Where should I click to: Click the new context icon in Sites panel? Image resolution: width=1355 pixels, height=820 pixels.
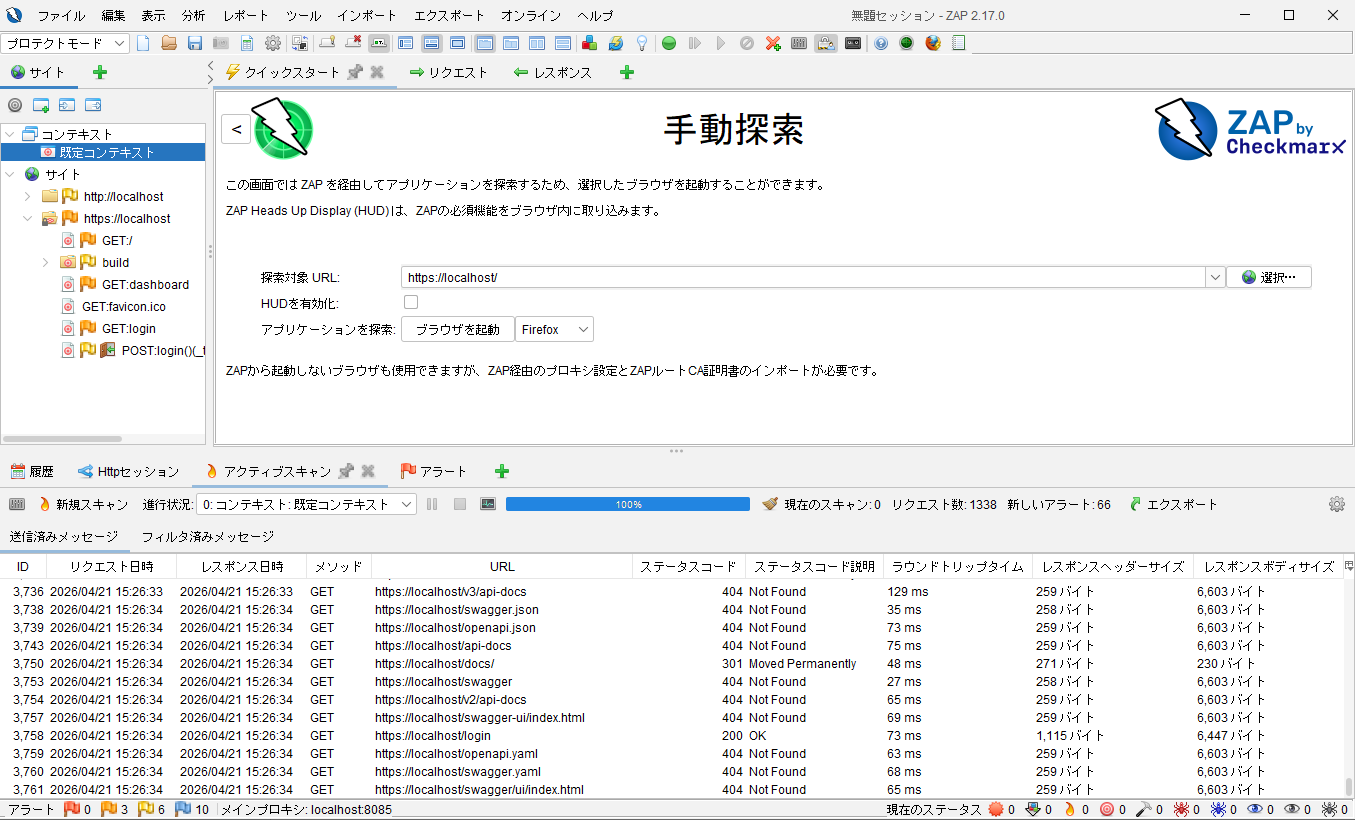pyautogui.click(x=41, y=105)
